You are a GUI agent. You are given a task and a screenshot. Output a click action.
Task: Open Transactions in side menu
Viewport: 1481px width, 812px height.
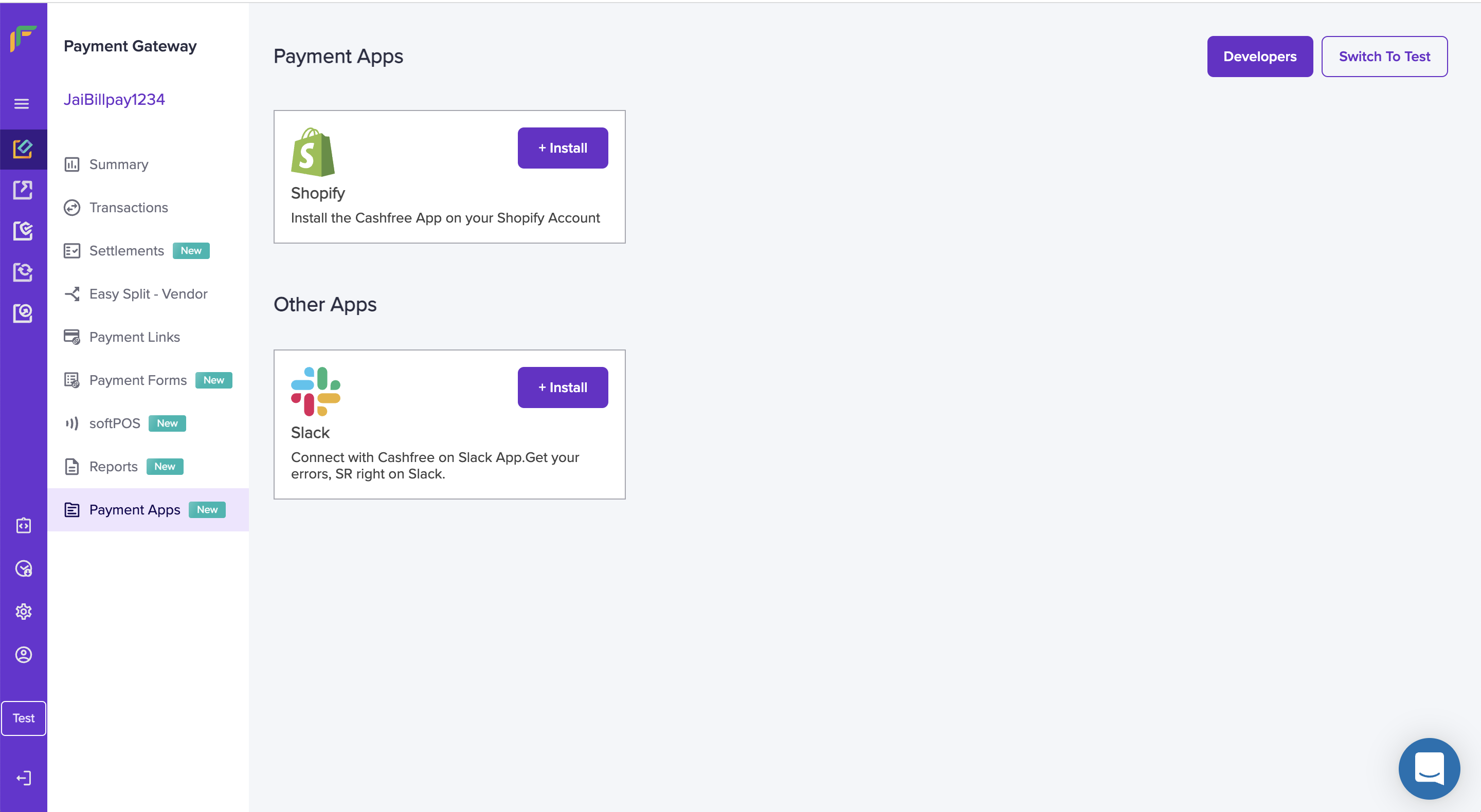tap(128, 208)
